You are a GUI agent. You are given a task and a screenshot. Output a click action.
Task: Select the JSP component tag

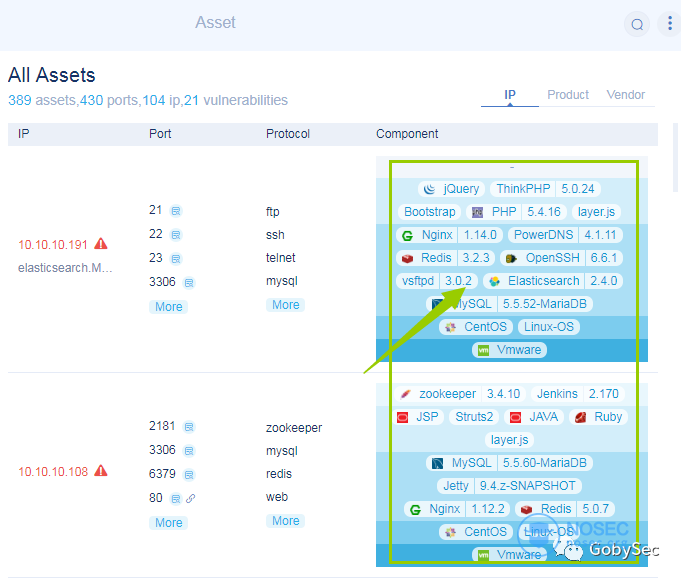pyautogui.click(x=419, y=417)
